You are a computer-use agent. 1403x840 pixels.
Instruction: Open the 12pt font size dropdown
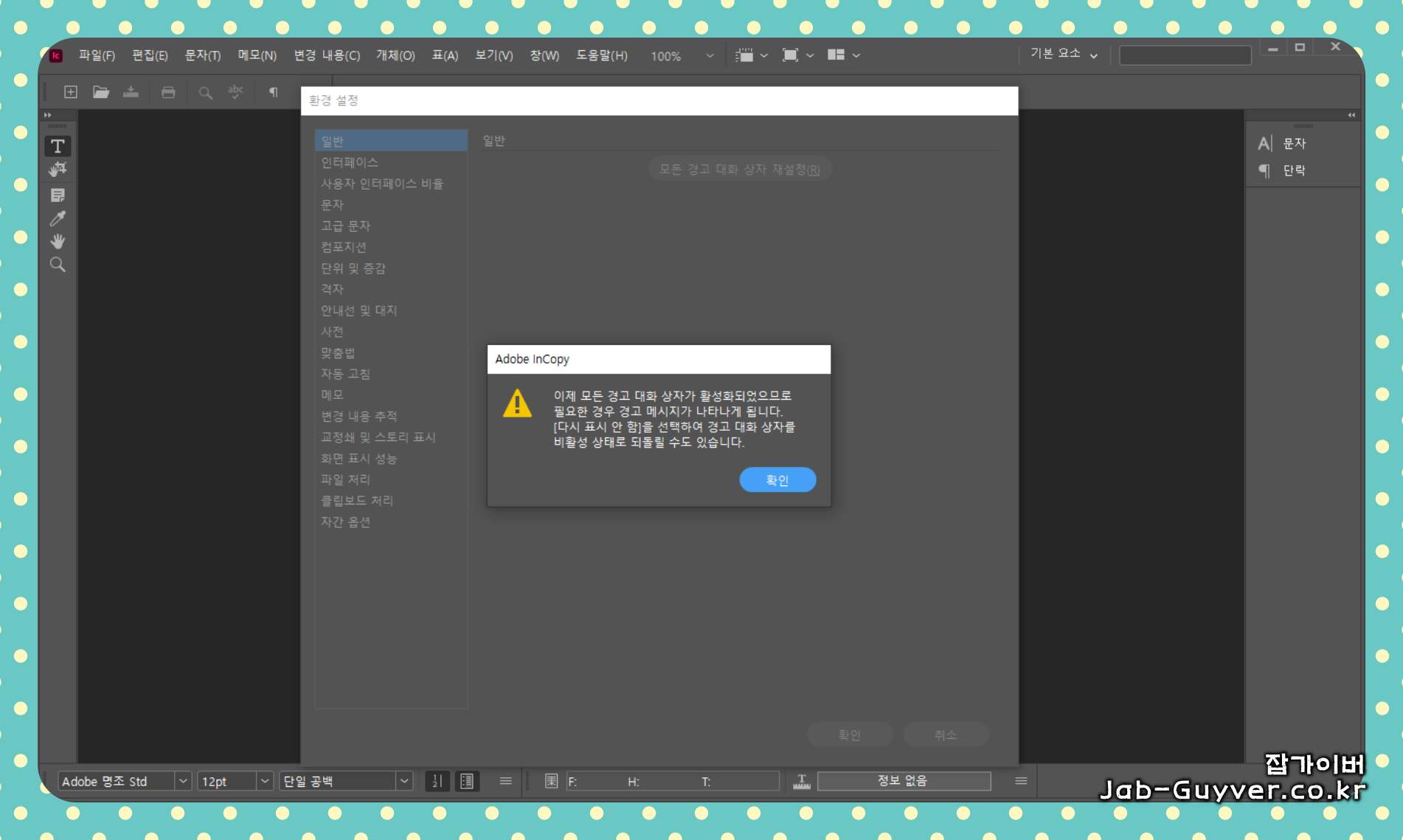(x=265, y=781)
